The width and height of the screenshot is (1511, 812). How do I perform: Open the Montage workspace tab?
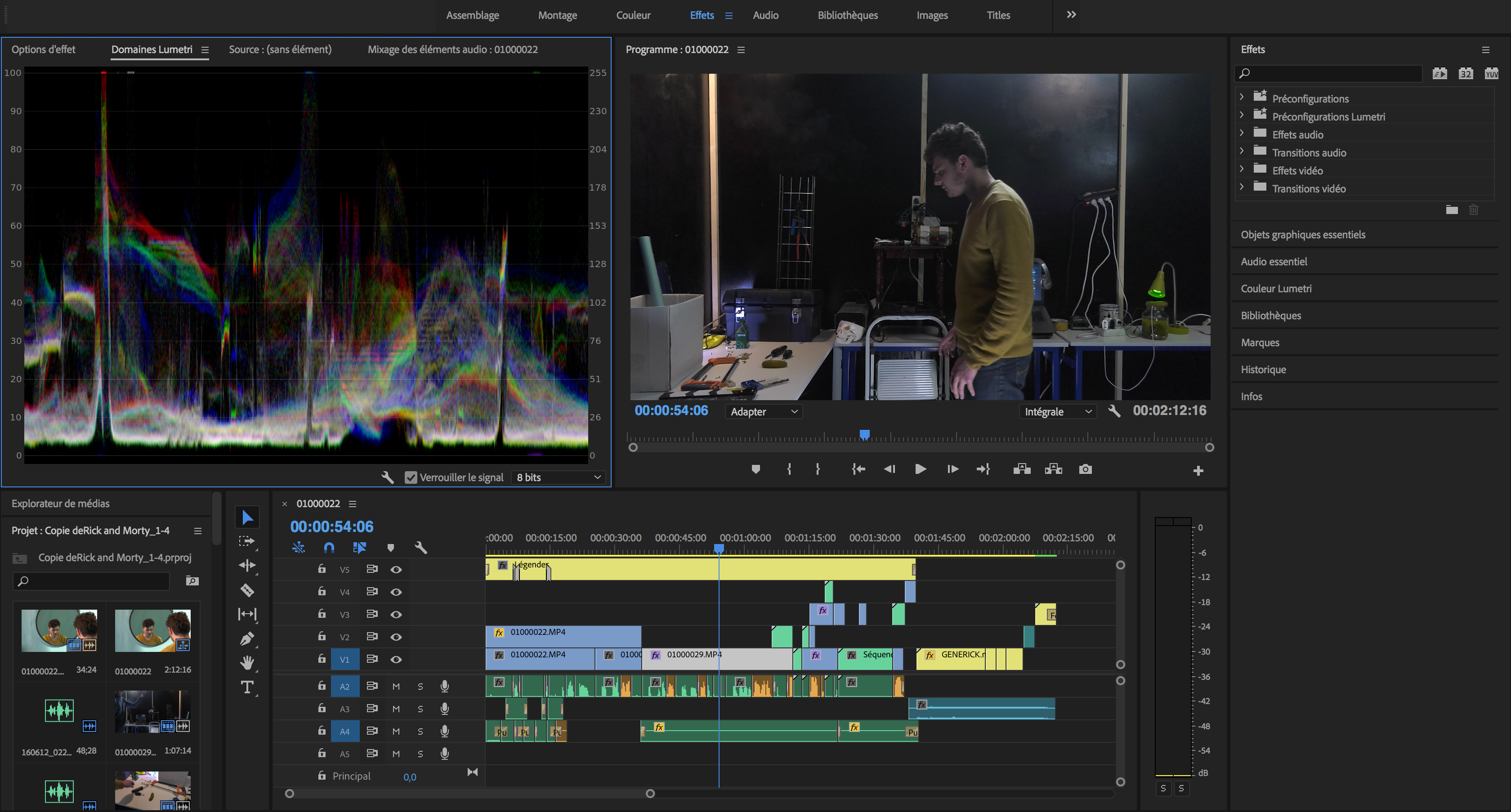click(557, 15)
